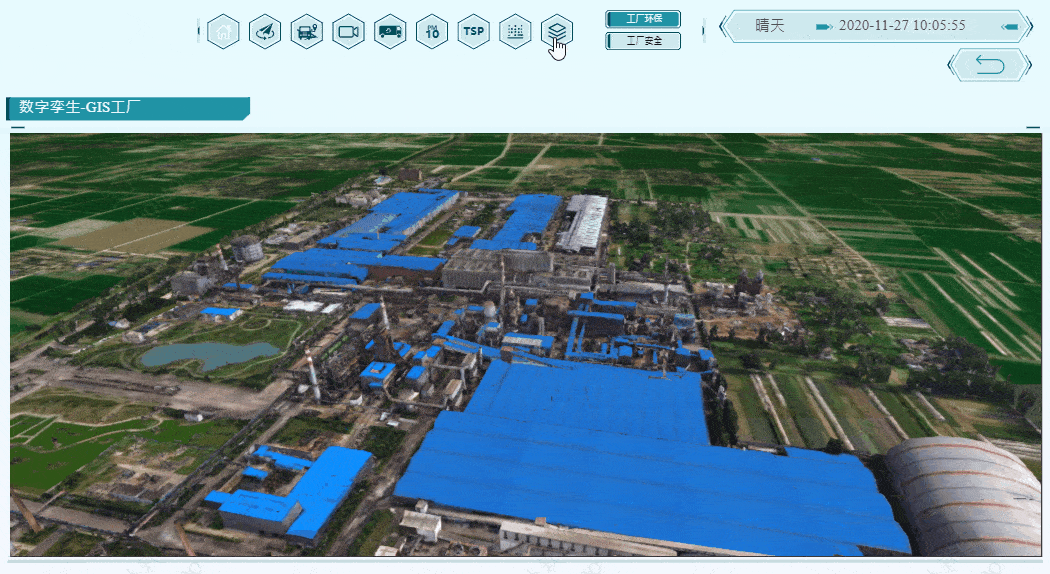Image resolution: width=1050 pixels, height=574 pixels.
Task: Click the white domed storage building
Action: tap(965, 495)
